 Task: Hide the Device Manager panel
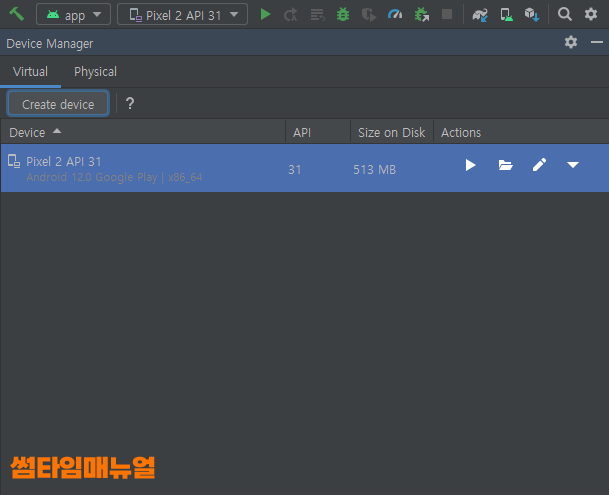point(597,42)
